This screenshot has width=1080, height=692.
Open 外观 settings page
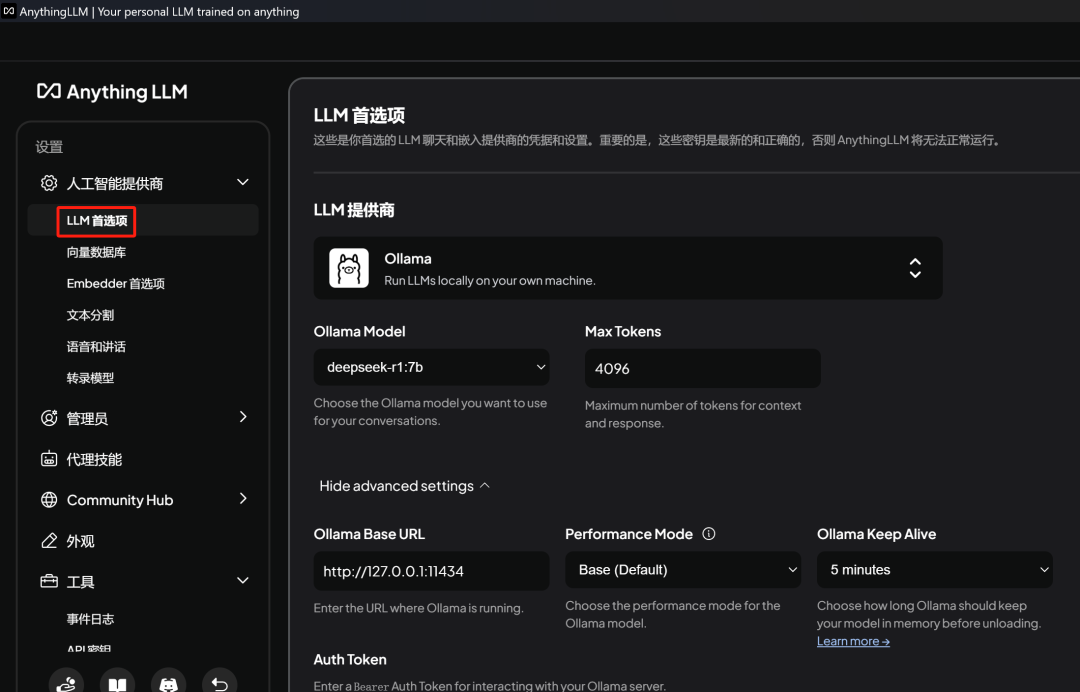coord(81,541)
